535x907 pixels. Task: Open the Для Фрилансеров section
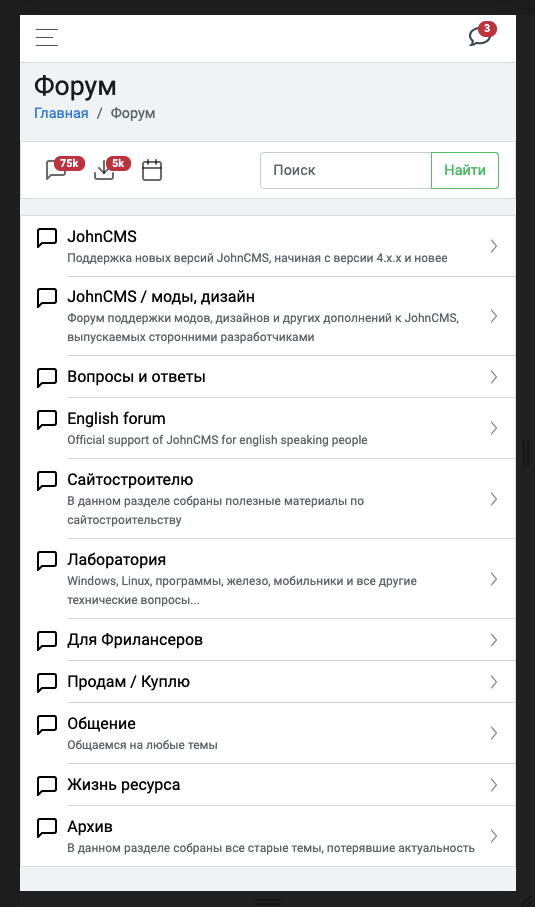point(268,640)
